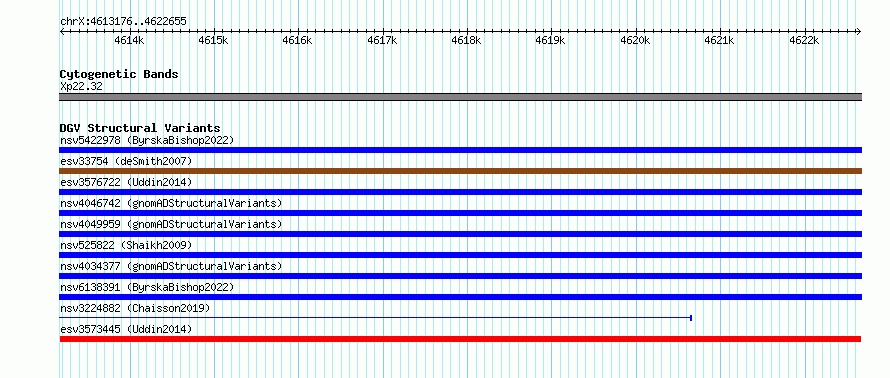
Task: Click the blue bar under nsv4049959
Action: pyautogui.click(x=460, y=234)
